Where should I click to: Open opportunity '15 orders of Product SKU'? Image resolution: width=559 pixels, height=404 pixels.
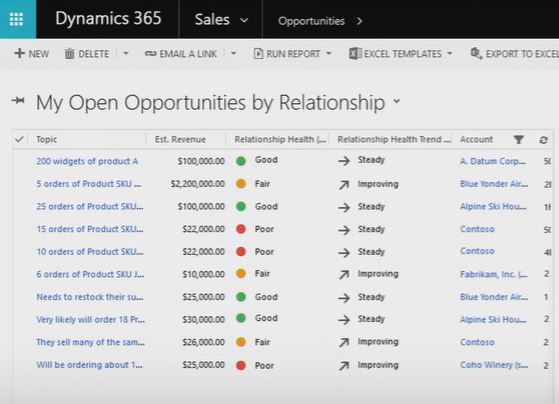[89, 229]
